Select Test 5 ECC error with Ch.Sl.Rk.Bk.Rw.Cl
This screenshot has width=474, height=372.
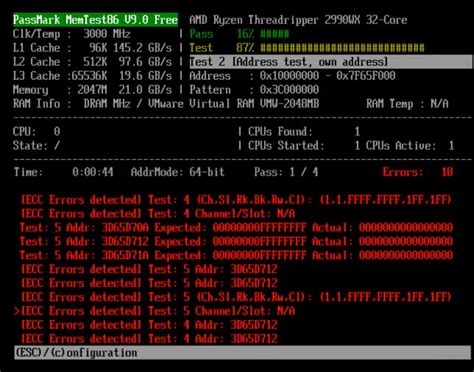tap(236, 297)
